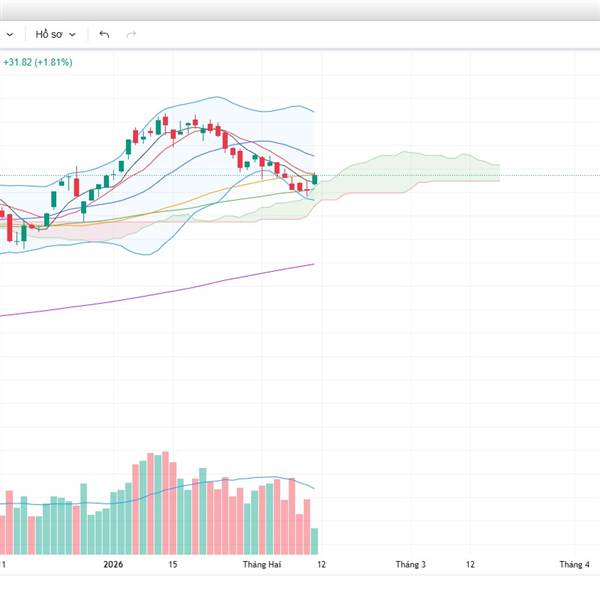Expand the chevron left of Hồ sơ
Screen dimensions: 600x600
coord(13,34)
